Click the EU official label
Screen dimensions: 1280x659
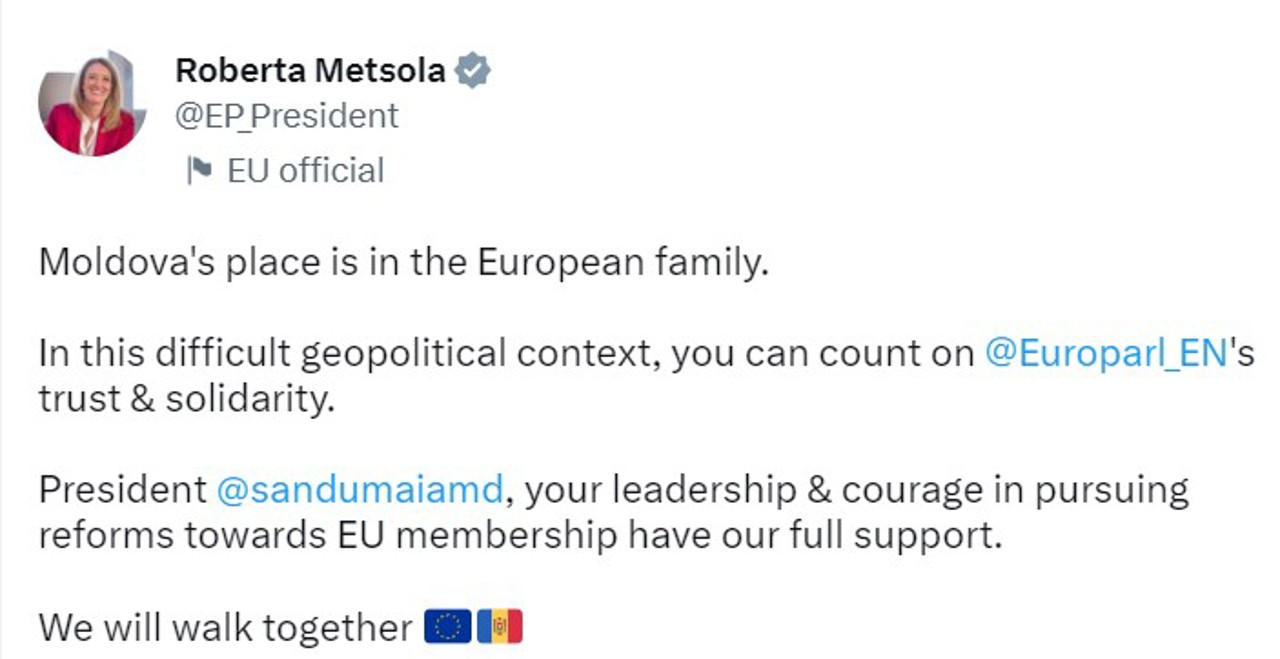tap(305, 171)
